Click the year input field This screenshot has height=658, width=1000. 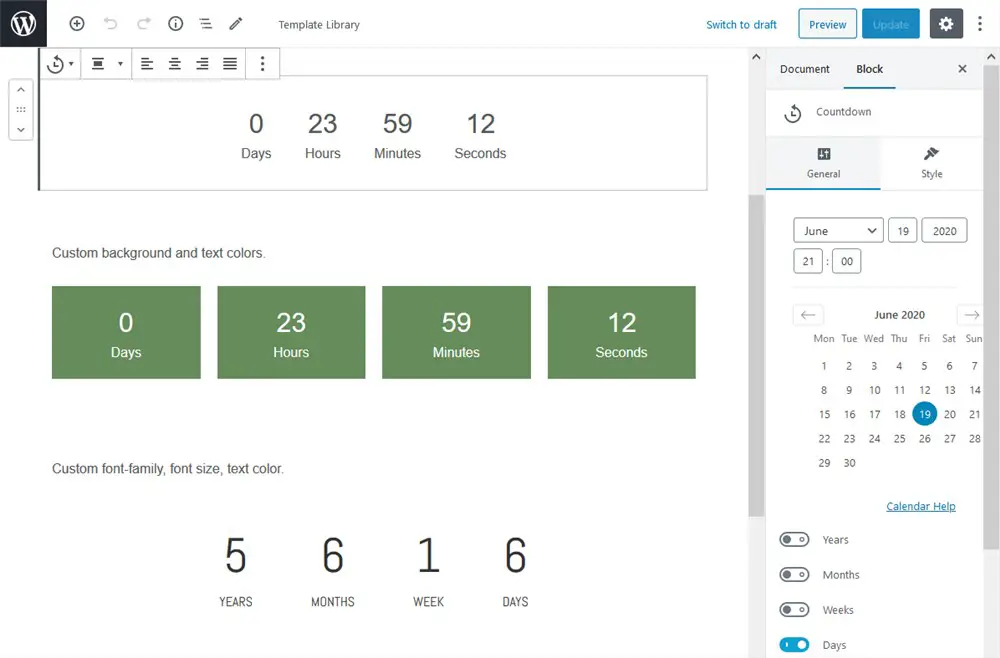coord(944,231)
